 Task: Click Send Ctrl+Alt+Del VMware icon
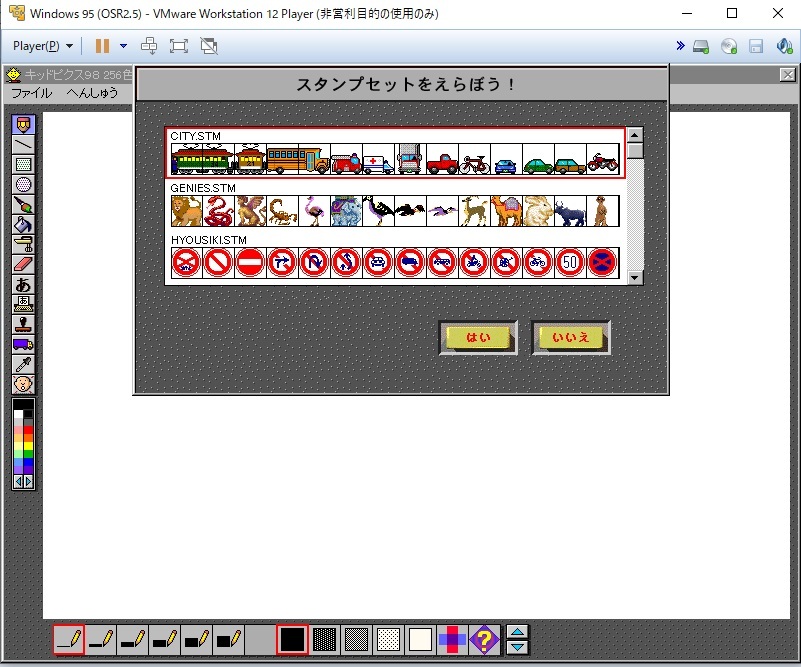(x=149, y=46)
